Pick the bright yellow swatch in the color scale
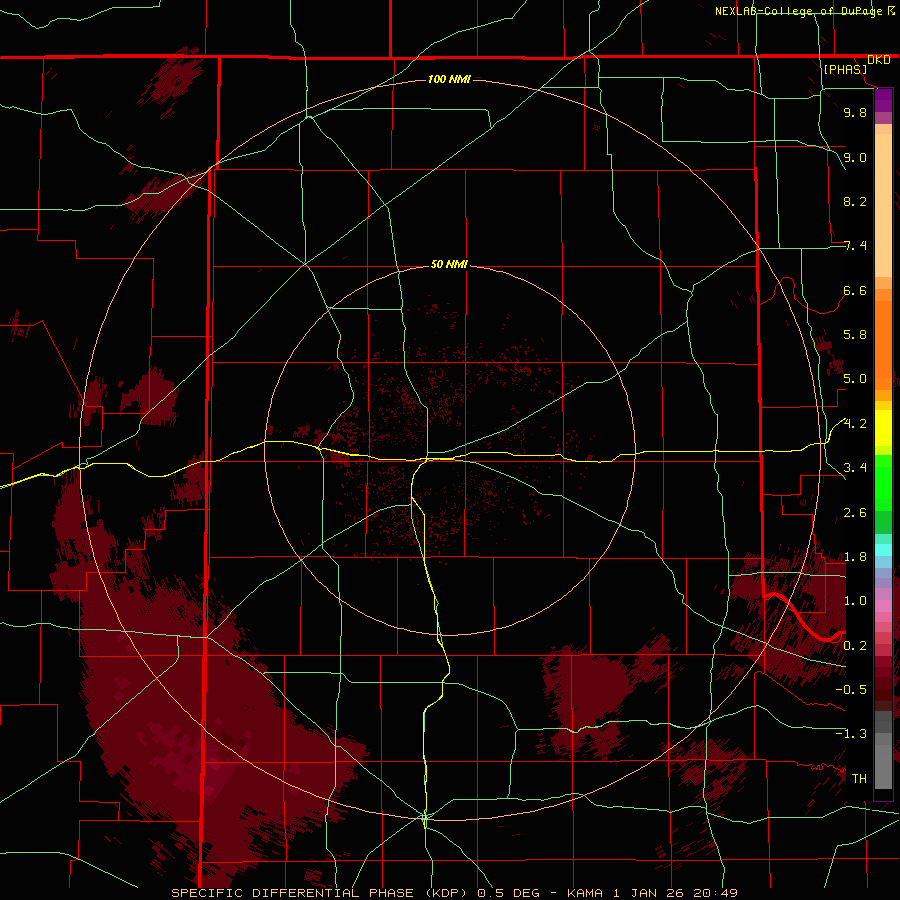900x900 pixels. pyautogui.click(x=883, y=428)
